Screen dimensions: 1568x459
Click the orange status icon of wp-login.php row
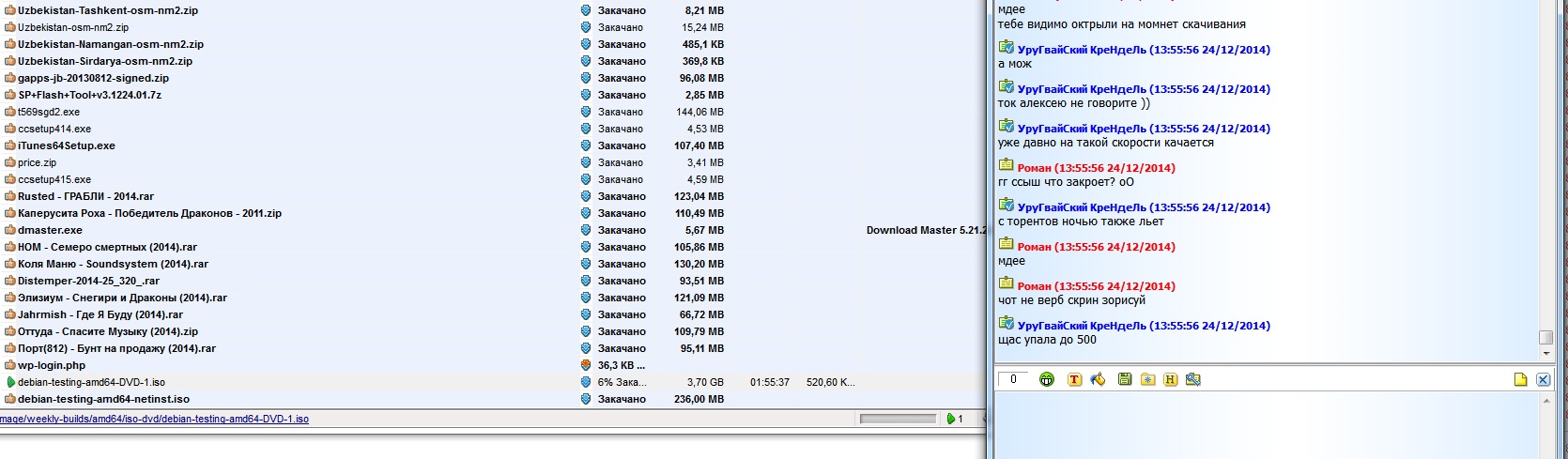pos(586,365)
